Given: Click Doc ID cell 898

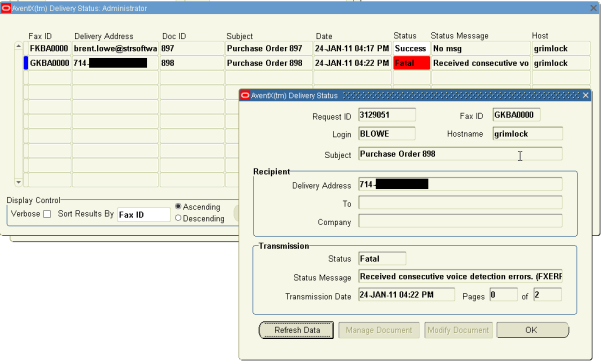Looking at the screenshot, I should pos(192,63).
